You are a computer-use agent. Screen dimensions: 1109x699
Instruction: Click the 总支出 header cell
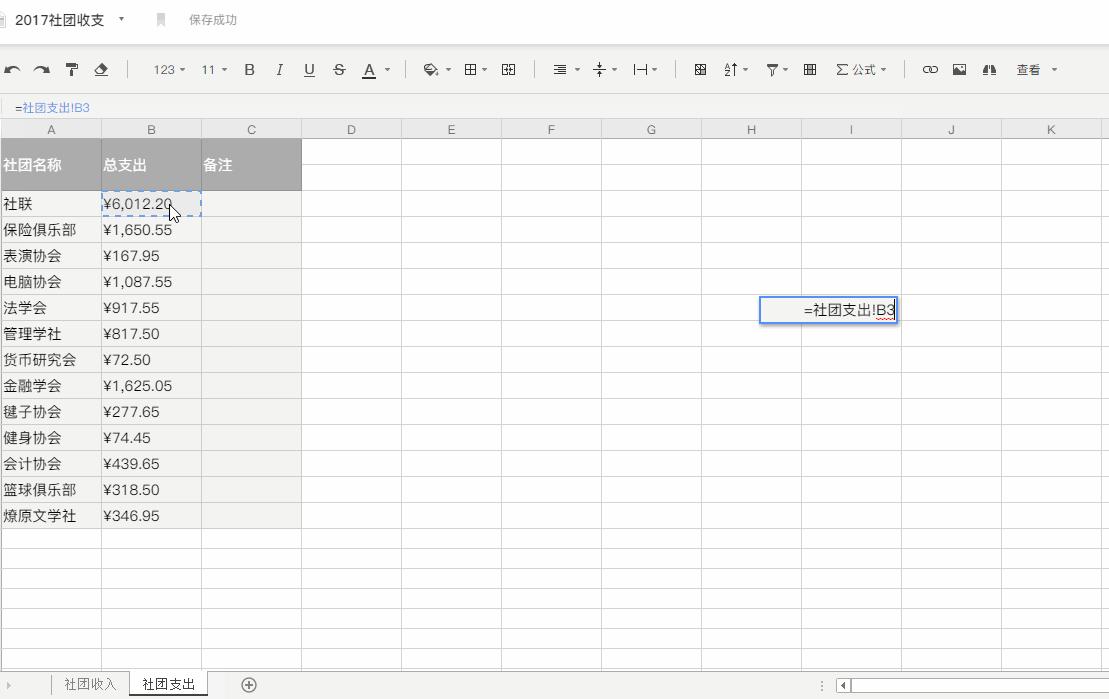(151, 165)
